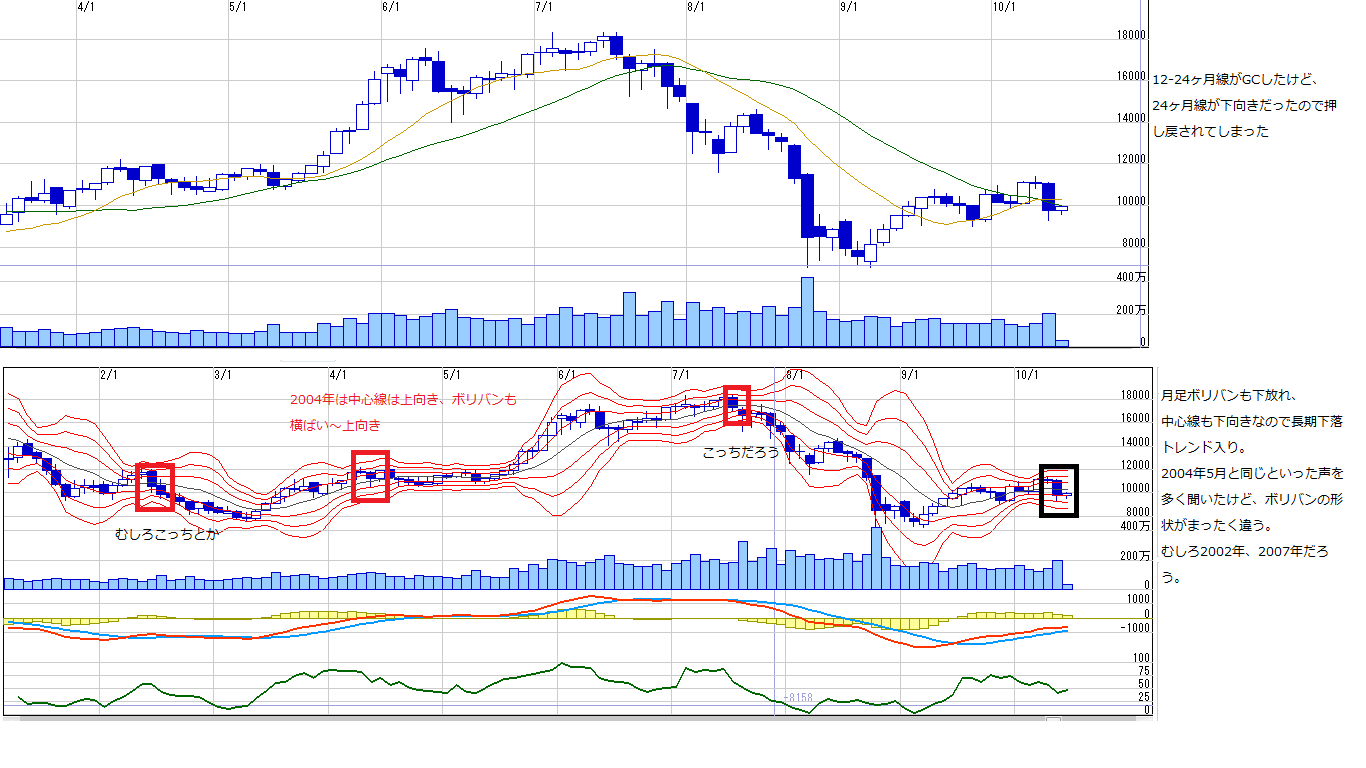Click the -8158 crosshair value label

point(797,697)
